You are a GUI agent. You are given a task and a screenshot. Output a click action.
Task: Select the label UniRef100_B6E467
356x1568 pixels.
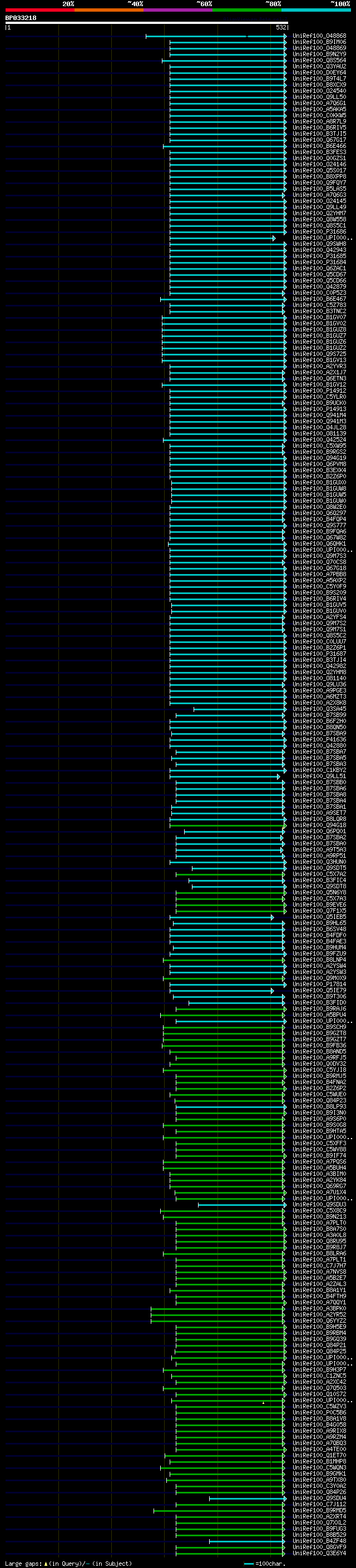319,299
